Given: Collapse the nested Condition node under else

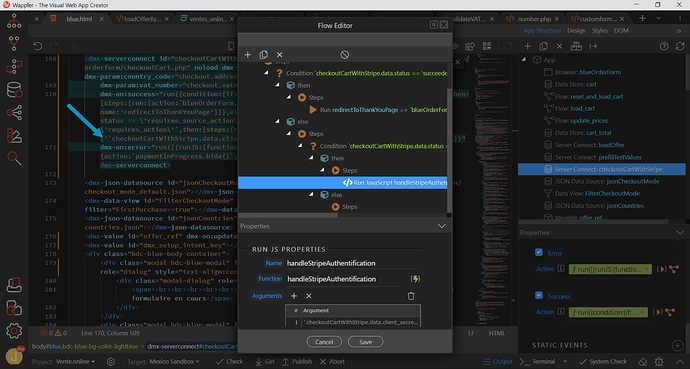Looking at the screenshot, I should tap(300, 146).
